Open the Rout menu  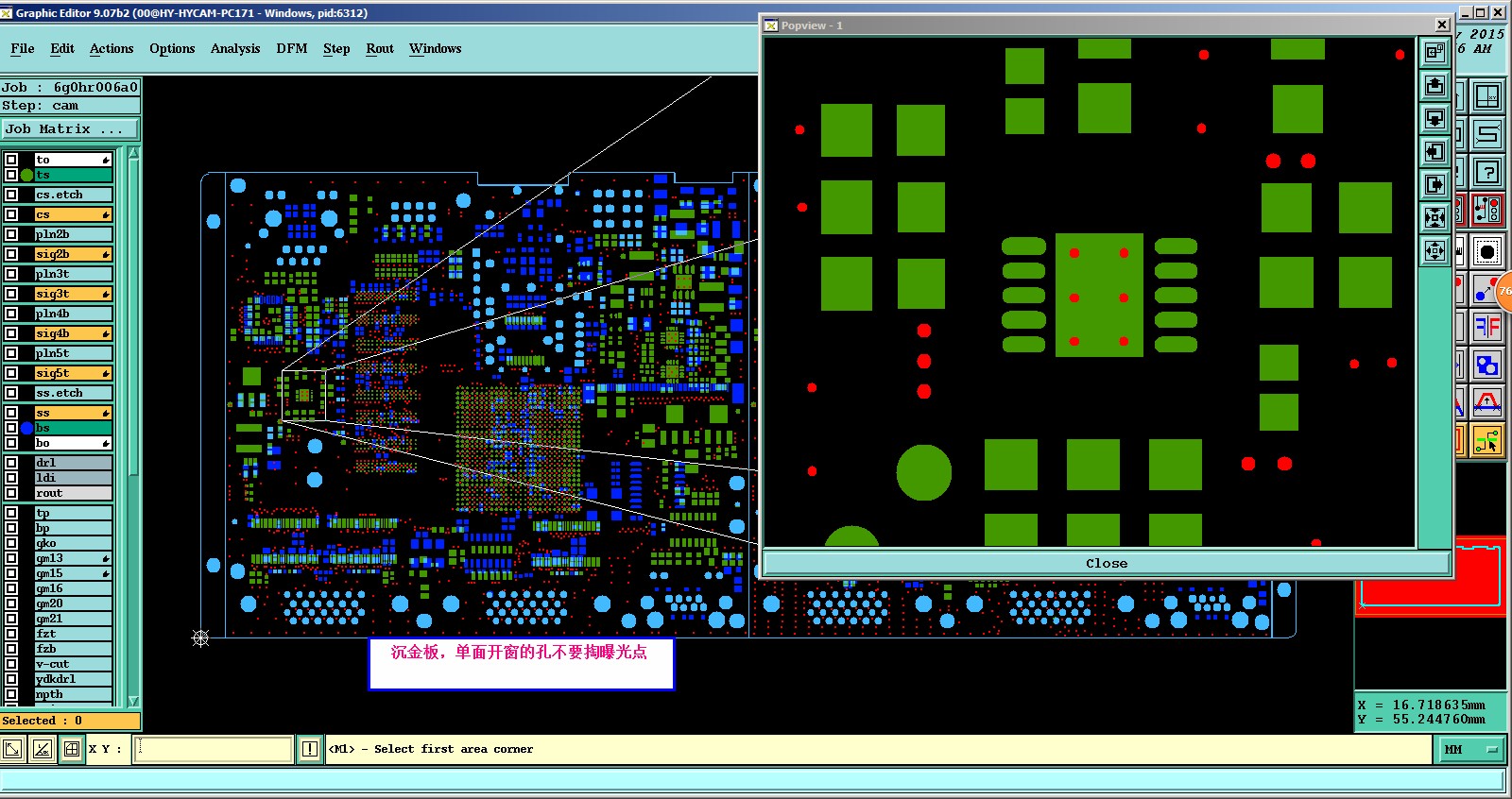coord(380,49)
